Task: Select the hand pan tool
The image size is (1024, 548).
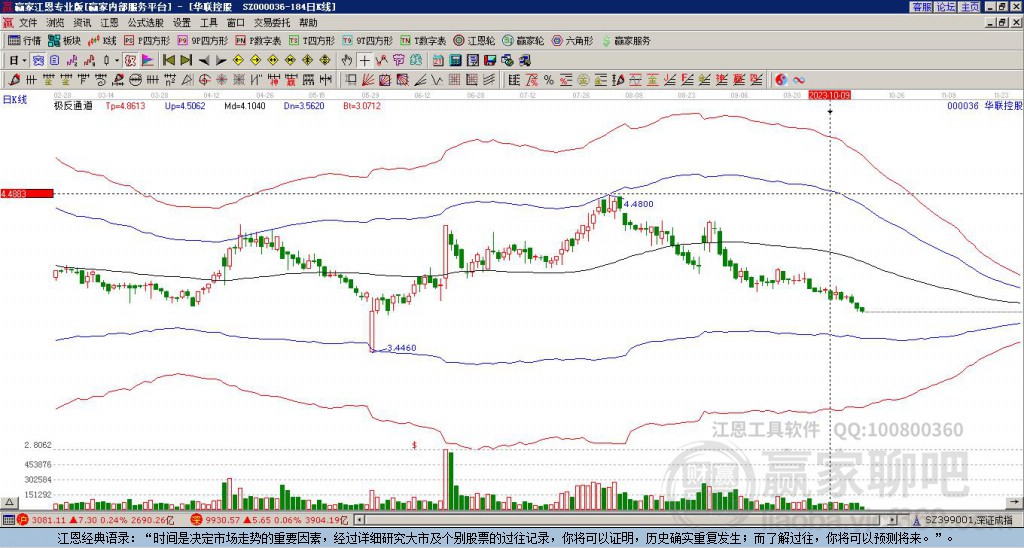Action: (x=347, y=61)
